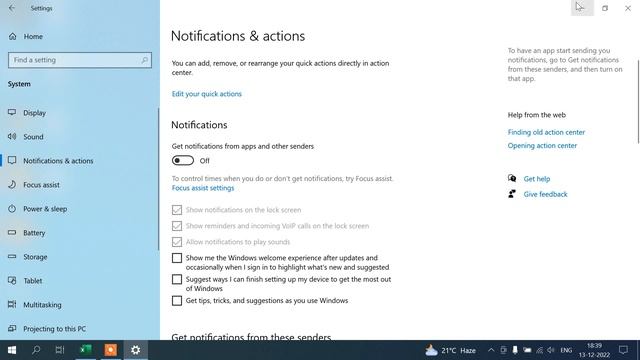This screenshot has height=360, width=640.
Task: Click the Give feedback person icon
Action: click(512, 194)
